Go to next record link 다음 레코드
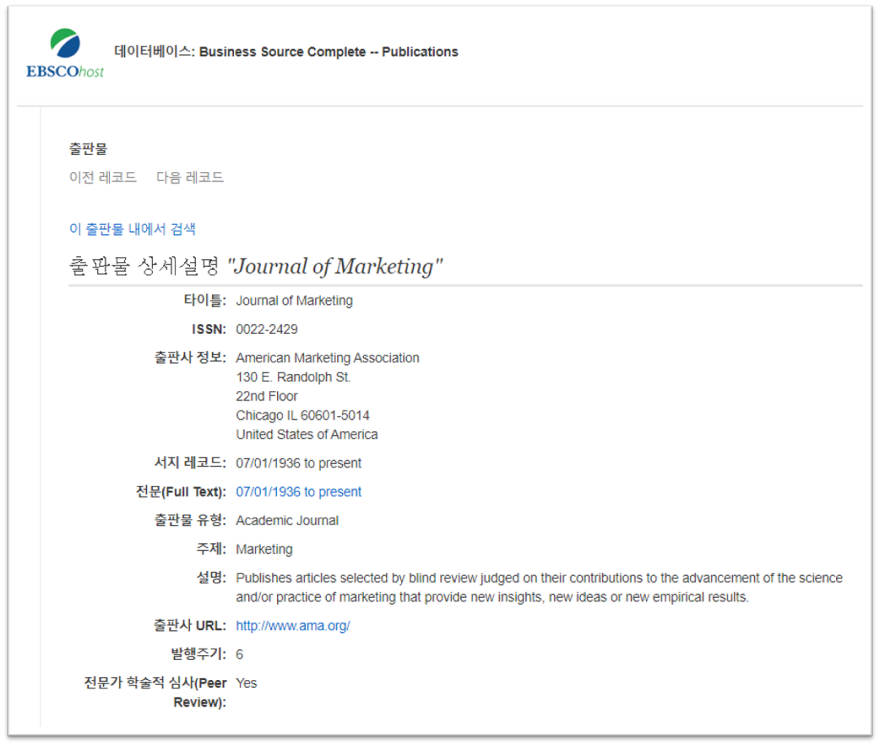 (190, 177)
